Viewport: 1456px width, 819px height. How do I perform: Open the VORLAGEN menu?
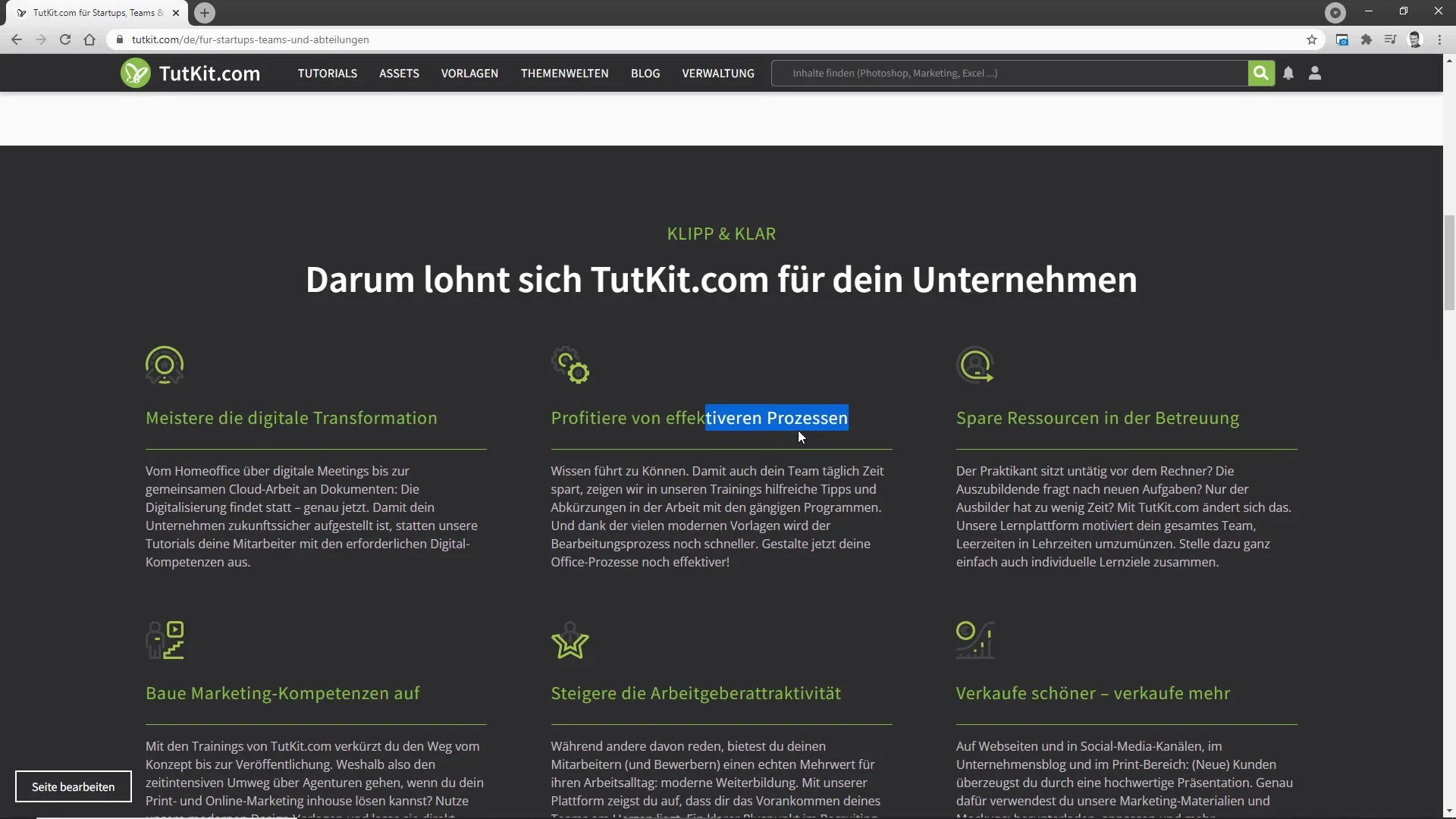(x=469, y=74)
